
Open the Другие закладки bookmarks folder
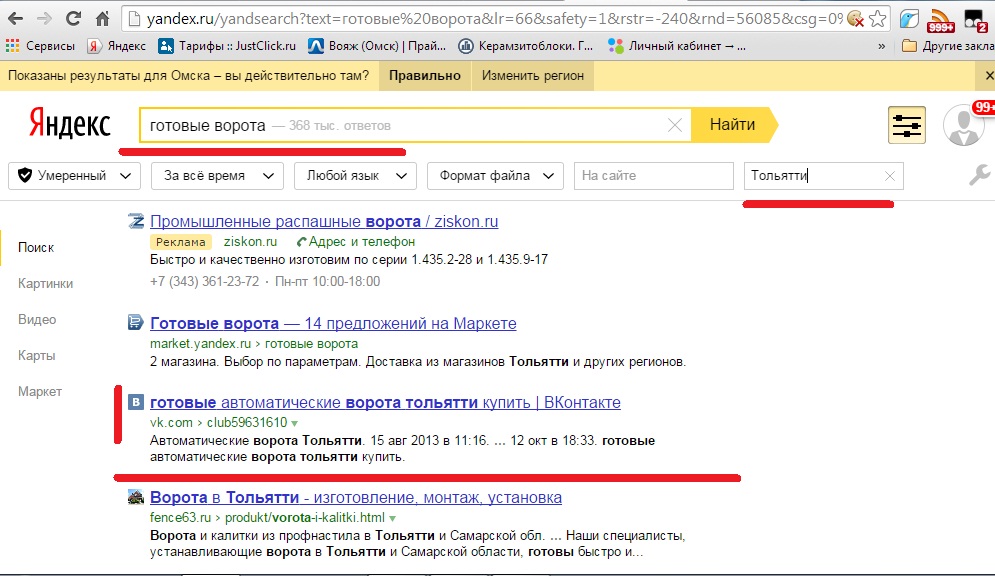point(947,46)
